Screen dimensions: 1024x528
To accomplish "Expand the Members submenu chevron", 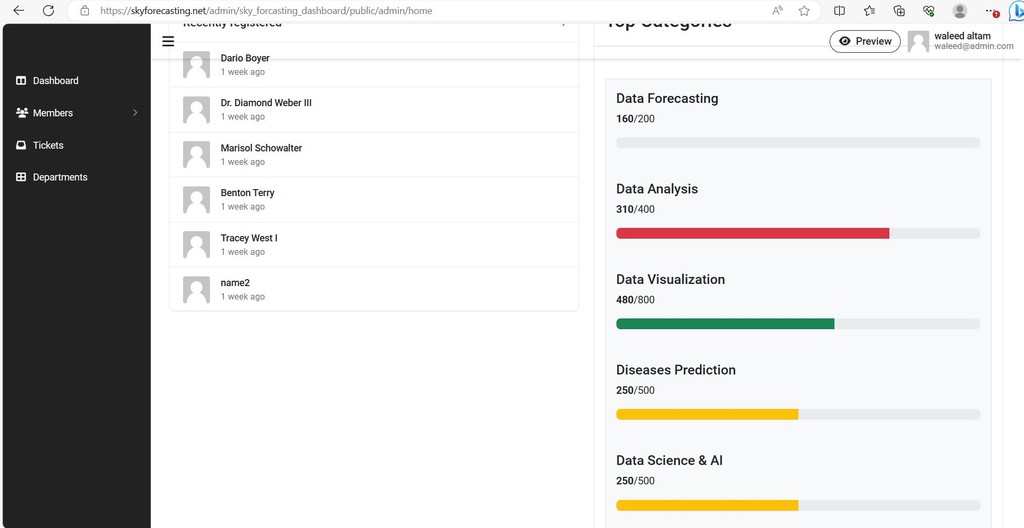I will tap(135, 112).
